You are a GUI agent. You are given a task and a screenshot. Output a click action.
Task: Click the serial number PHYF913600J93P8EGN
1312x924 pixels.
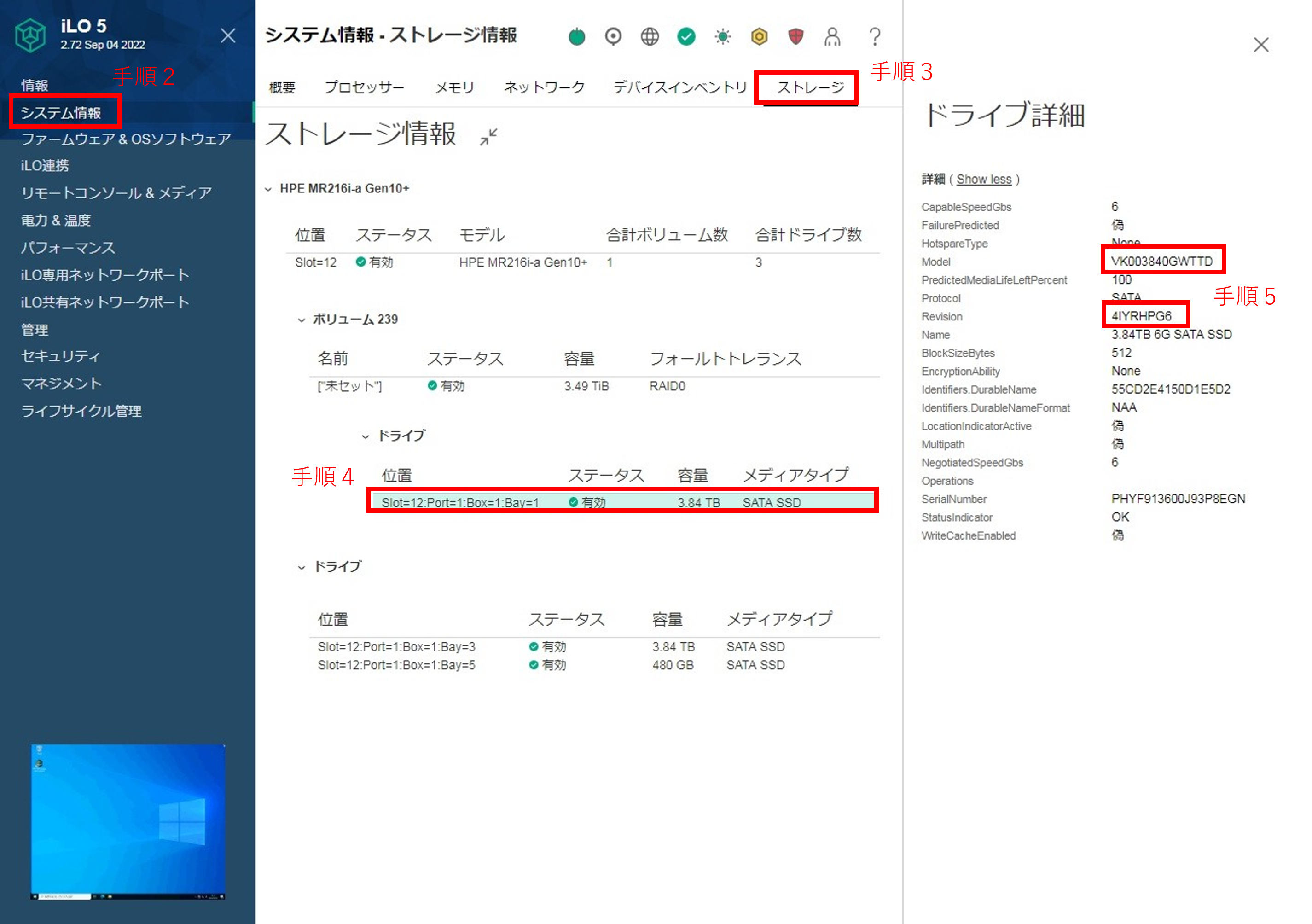pos(1178,499)
